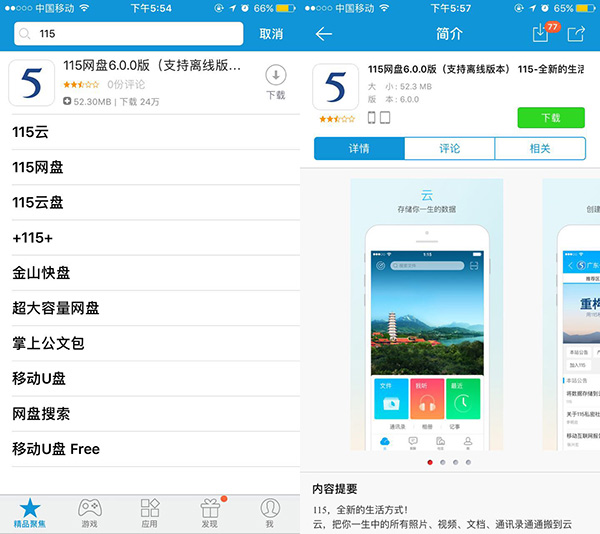Tap the magnifier icon in search box
The image size is (600, 534).
(24, 34)
